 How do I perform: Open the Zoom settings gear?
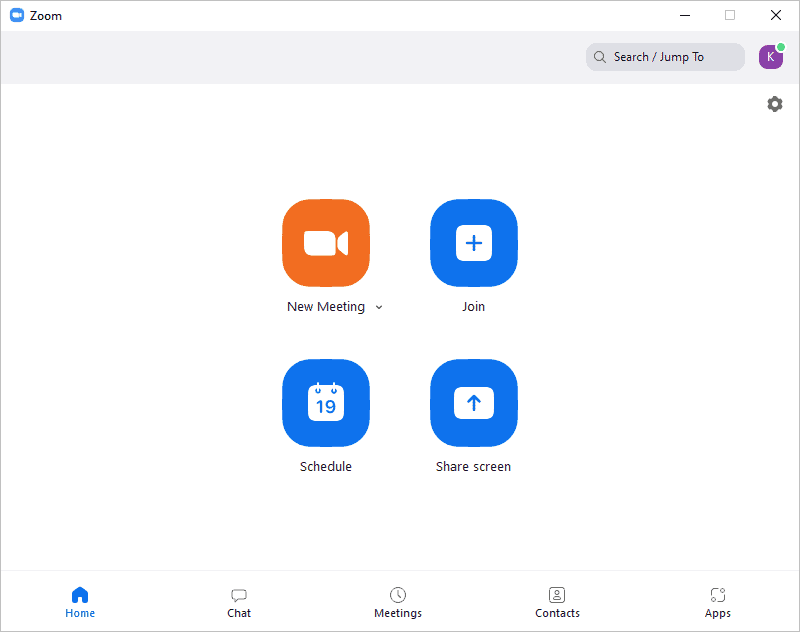coord(775,104)
